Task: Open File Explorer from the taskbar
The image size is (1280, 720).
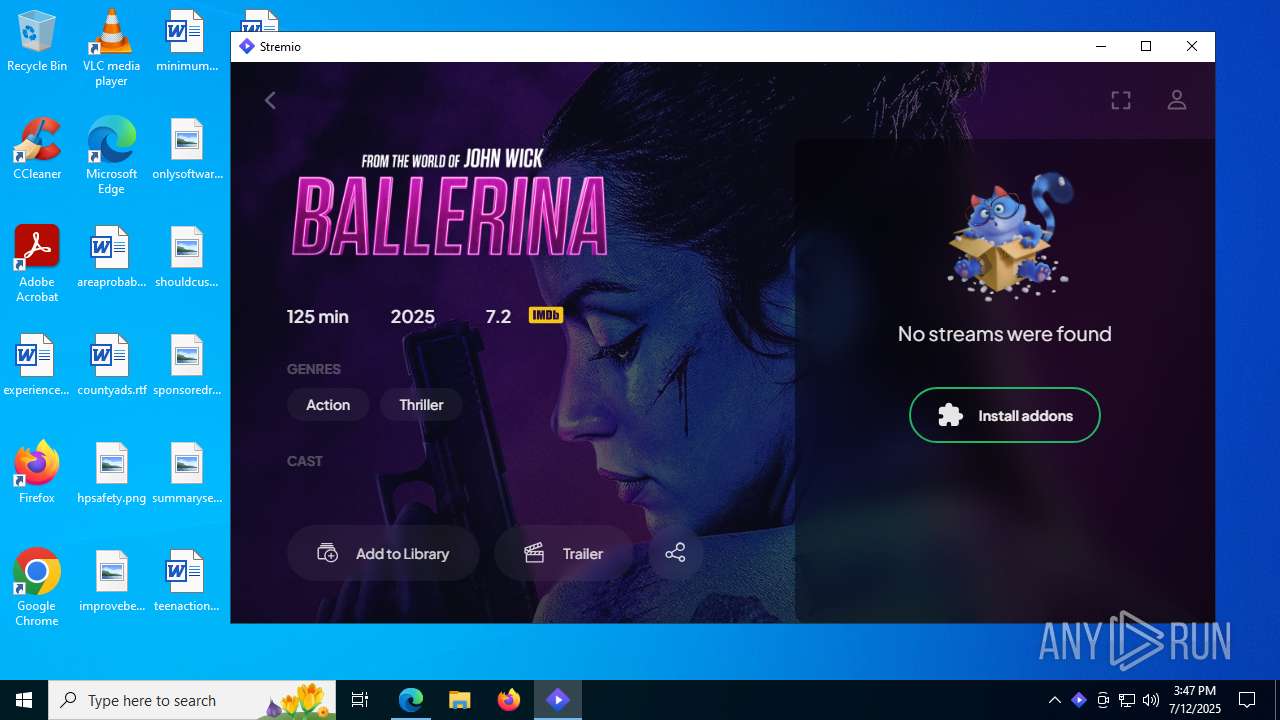Action: (x=460, y=700)
